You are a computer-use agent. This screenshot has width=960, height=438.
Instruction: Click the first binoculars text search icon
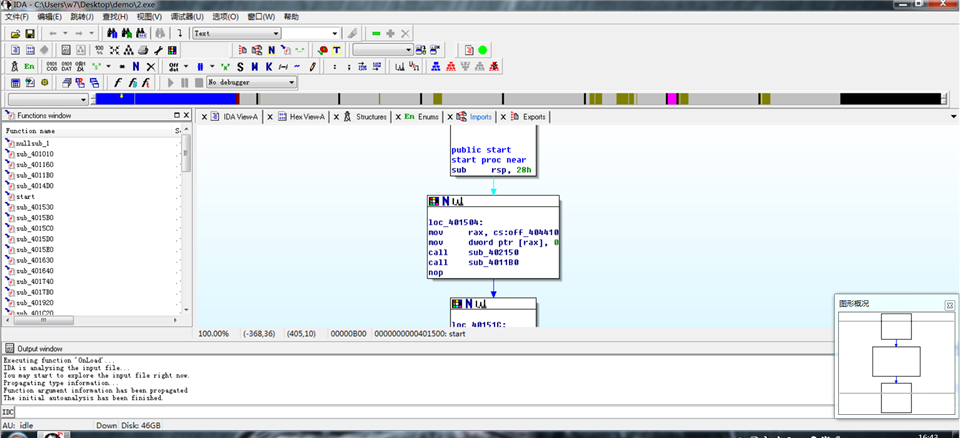click(x=112, y=33)
